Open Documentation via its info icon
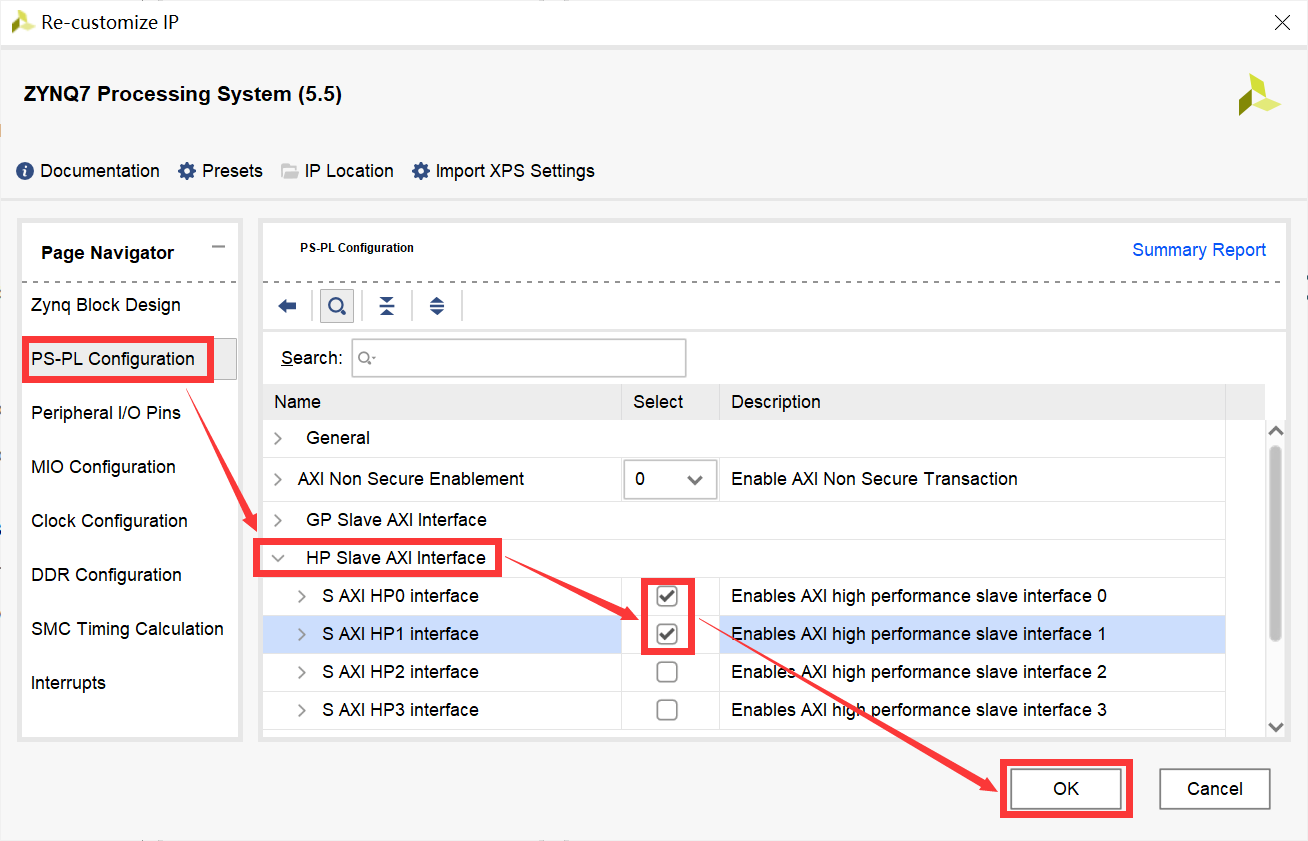Screen dimensions: 1308x841 [x=26, y=171]
